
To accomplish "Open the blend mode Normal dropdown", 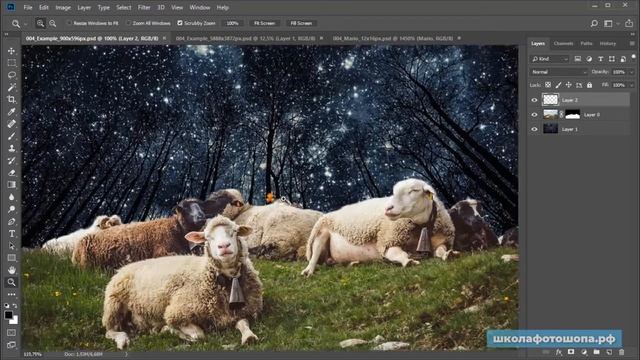I will tap(559, 72).
